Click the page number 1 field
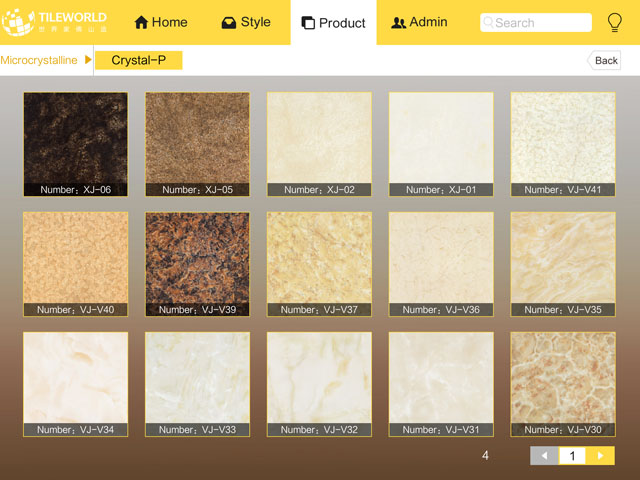Viewport: 640px width, 480px height. click(x=572, y=456)
